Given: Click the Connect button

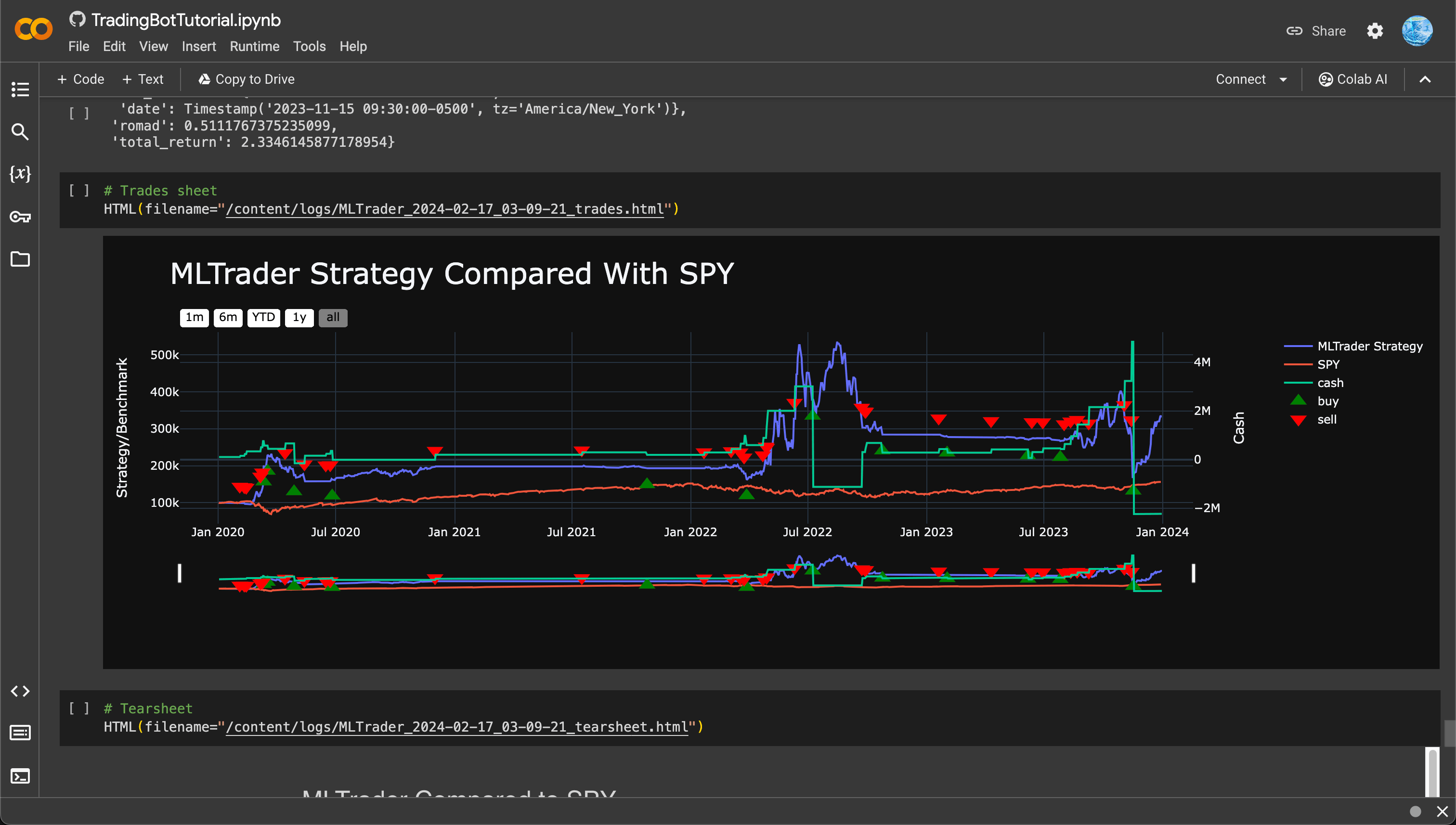Looking at the screenshot, I should (x=1240, y=79).
